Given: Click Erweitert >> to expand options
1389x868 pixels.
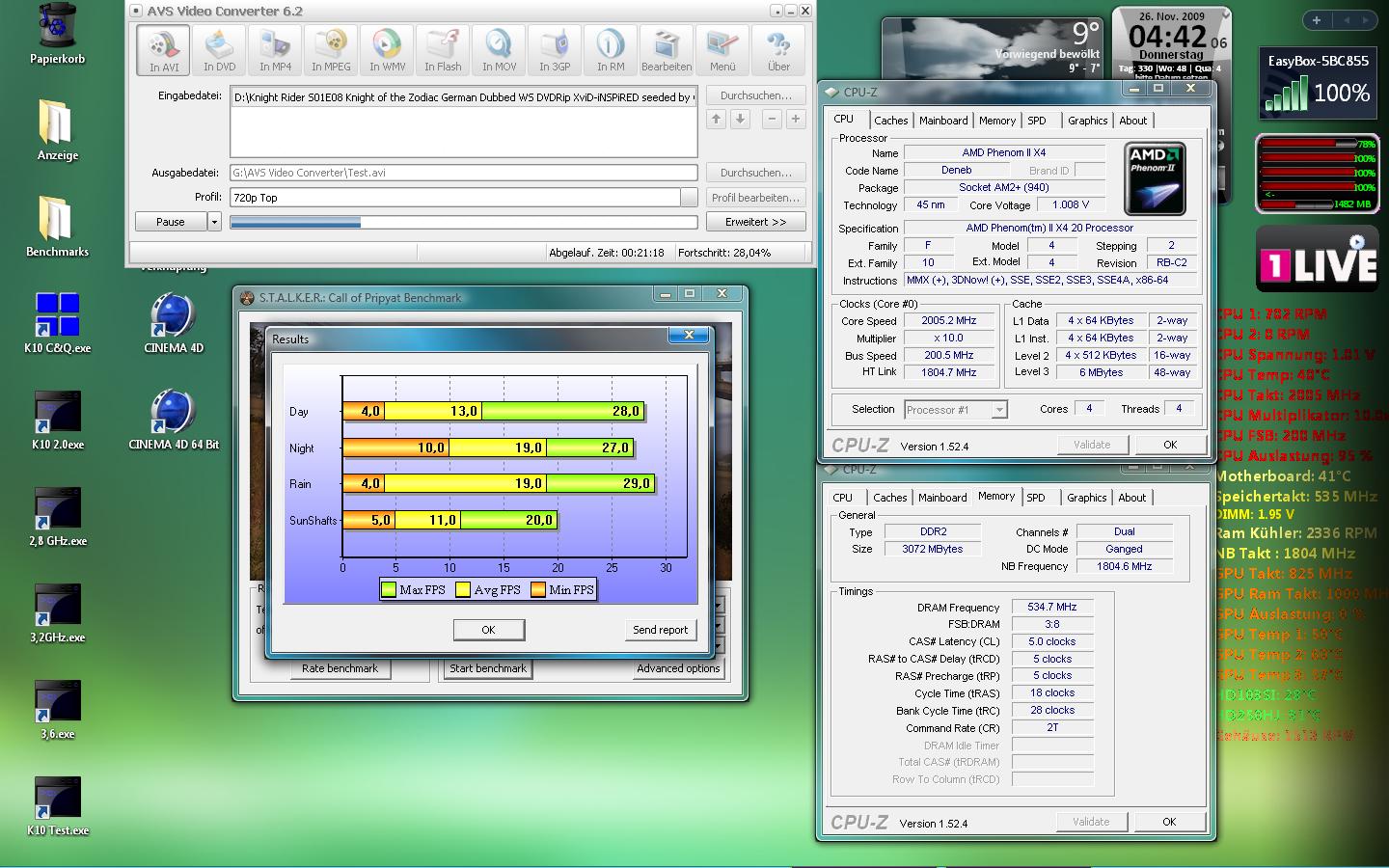Looking at the screenshot, I should pyautogui.click(x=756, y=222).
